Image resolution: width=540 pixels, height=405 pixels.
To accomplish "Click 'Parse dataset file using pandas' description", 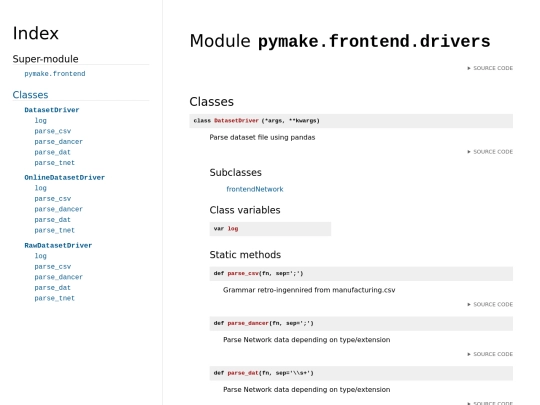I will pyautogui.click(x=262, y=137).
